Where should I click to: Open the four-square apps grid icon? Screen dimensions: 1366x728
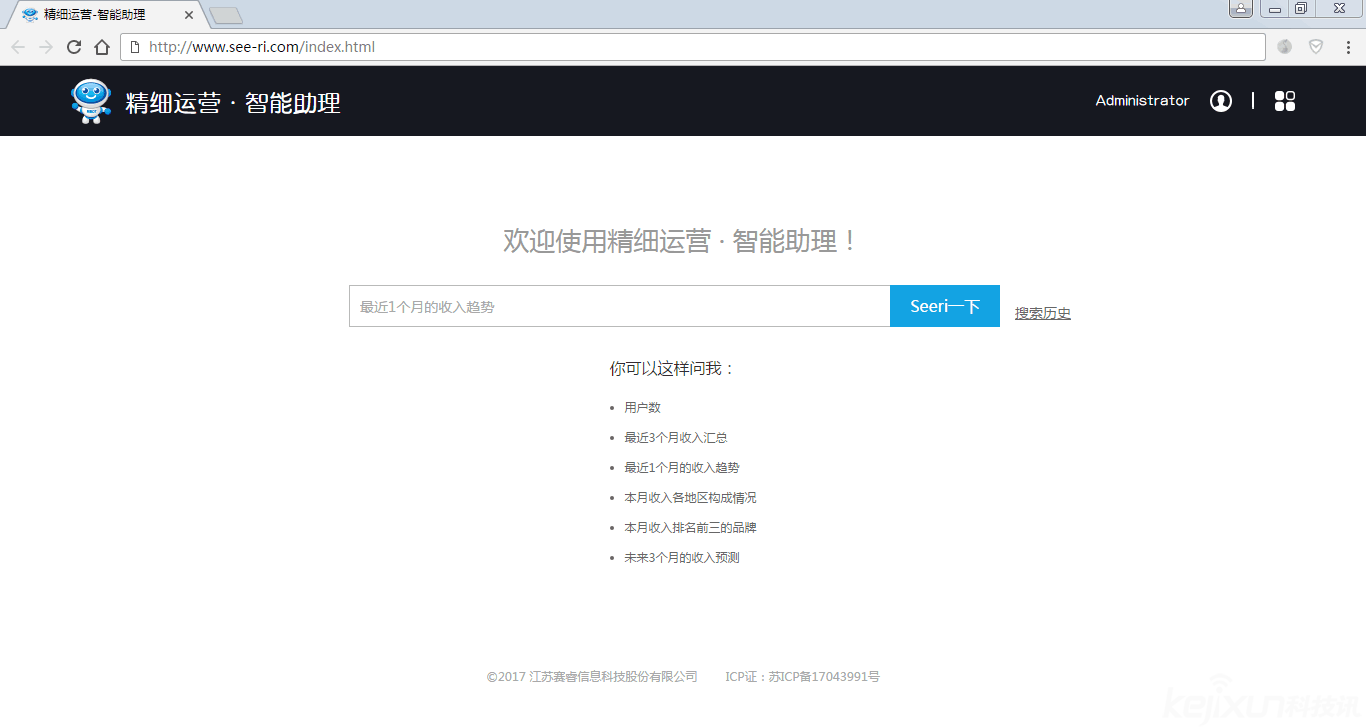coord(1285,101)
